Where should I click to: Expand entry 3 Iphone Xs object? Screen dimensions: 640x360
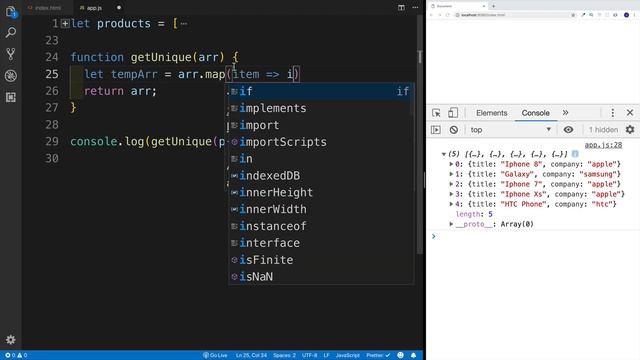pos(451,194)
